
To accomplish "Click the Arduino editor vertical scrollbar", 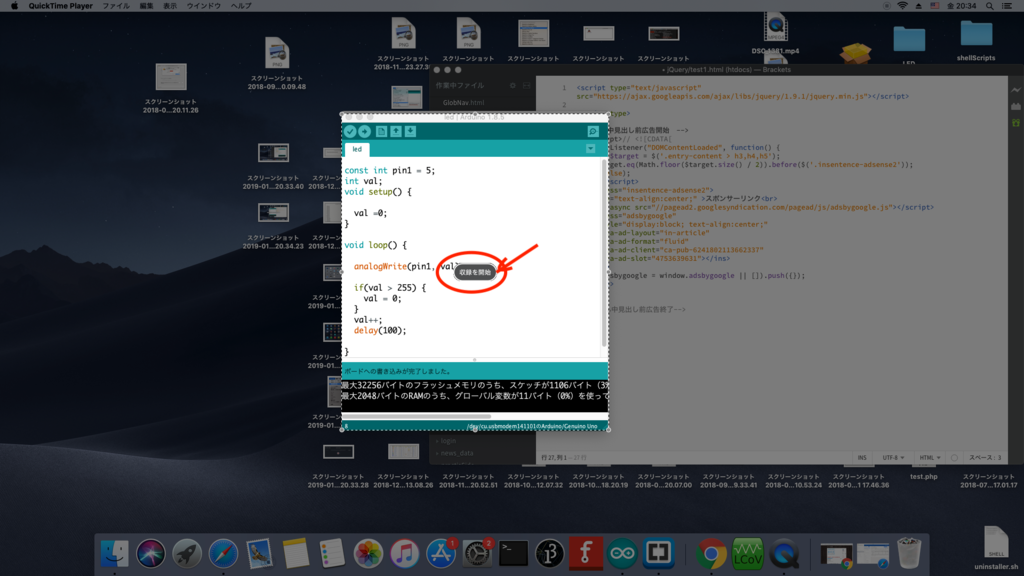I will (x=604, y=255).
